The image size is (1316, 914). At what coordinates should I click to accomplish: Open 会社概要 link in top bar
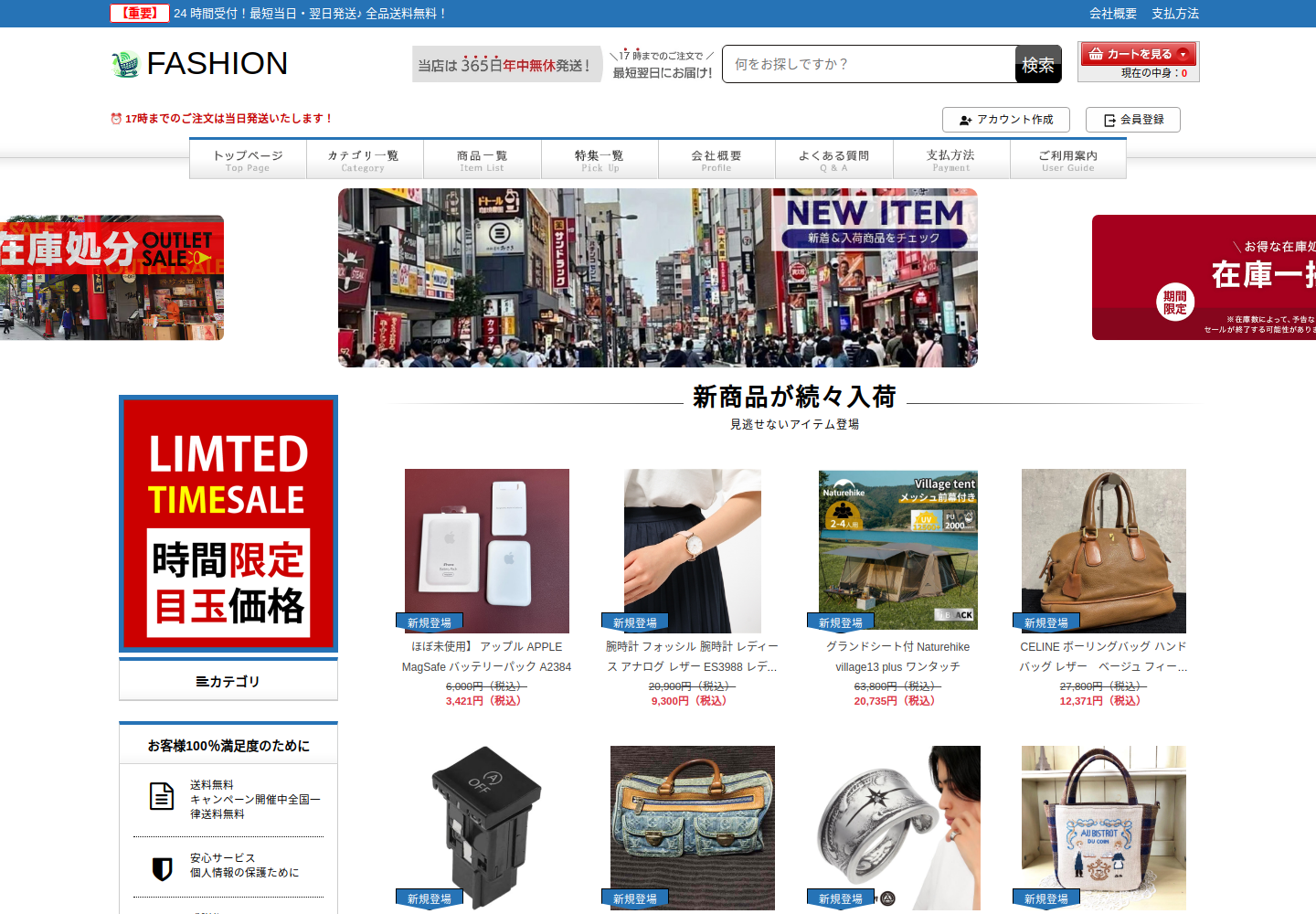1113,14
